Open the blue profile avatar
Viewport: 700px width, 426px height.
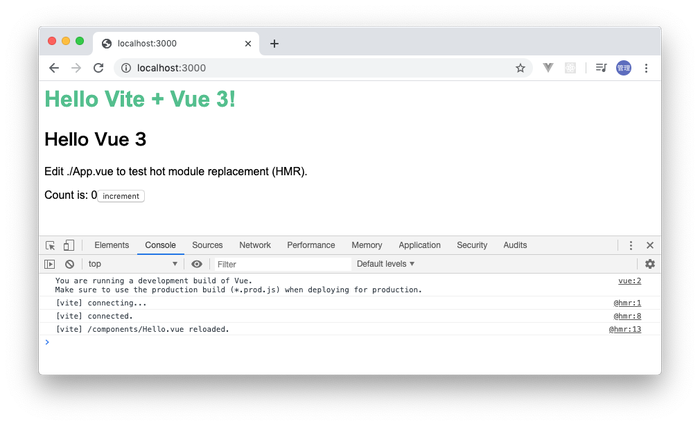coord(624,68)
